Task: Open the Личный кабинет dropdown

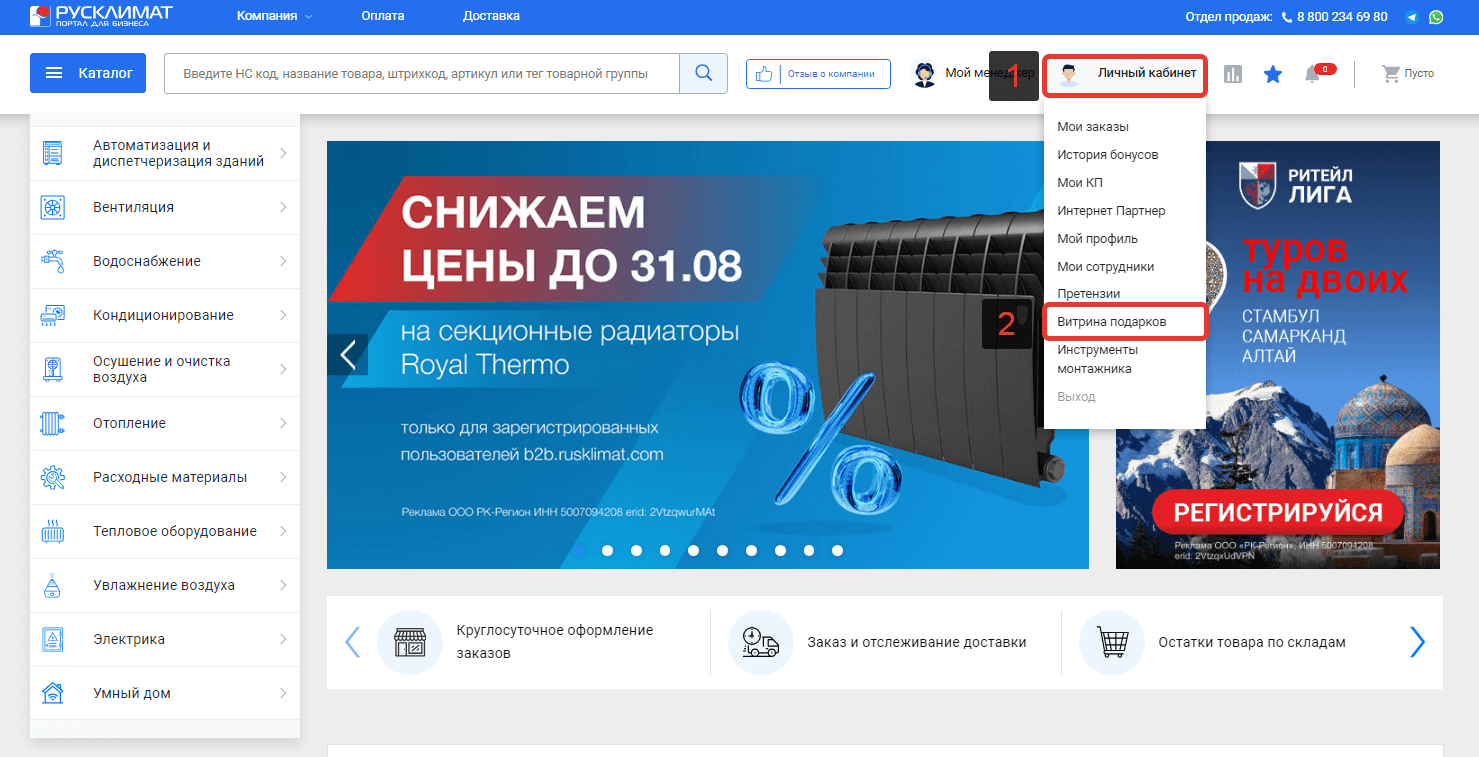Action: click(x=1125, y=75)
